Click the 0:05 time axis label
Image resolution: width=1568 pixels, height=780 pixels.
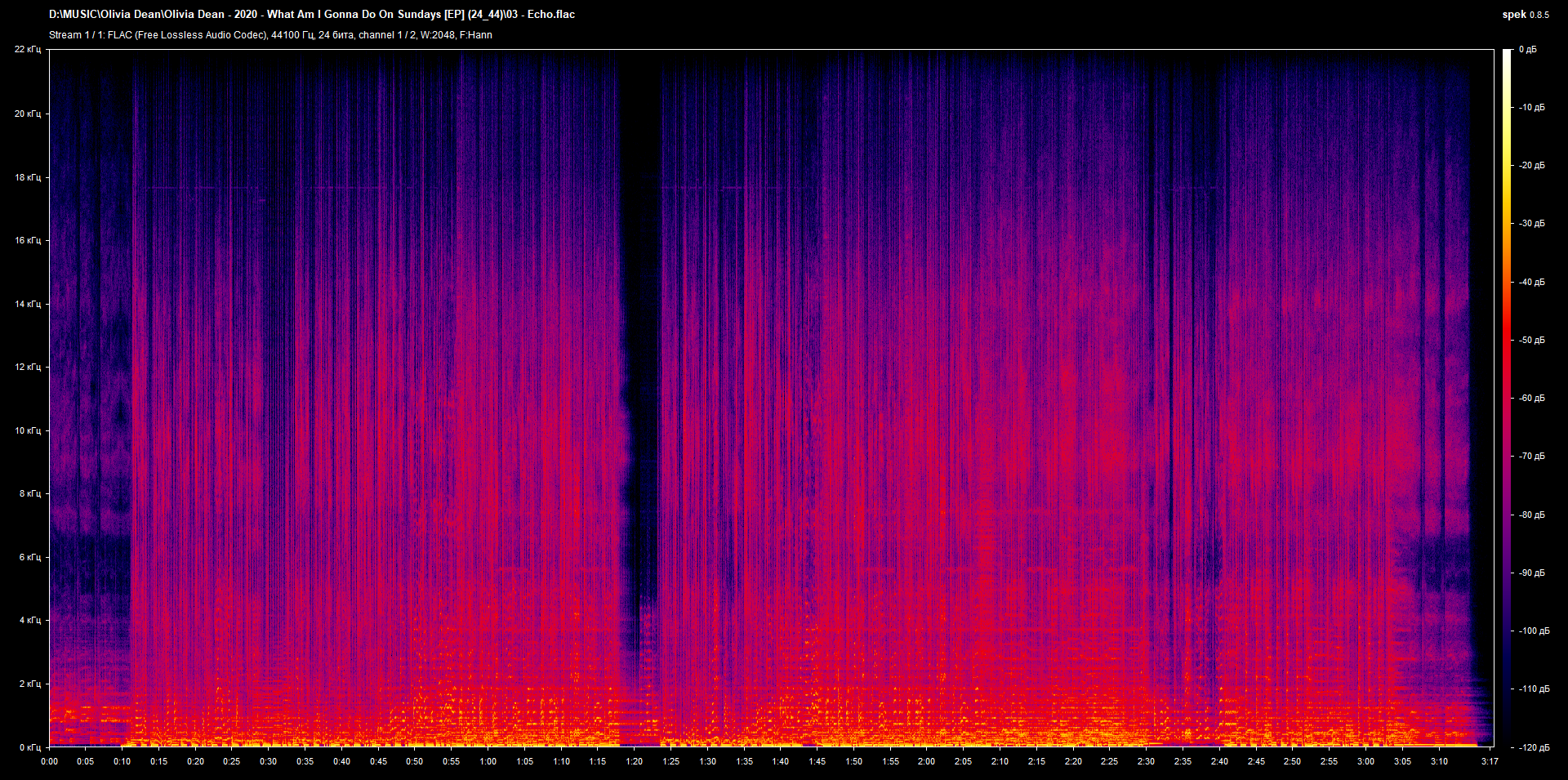pos(86,762)
